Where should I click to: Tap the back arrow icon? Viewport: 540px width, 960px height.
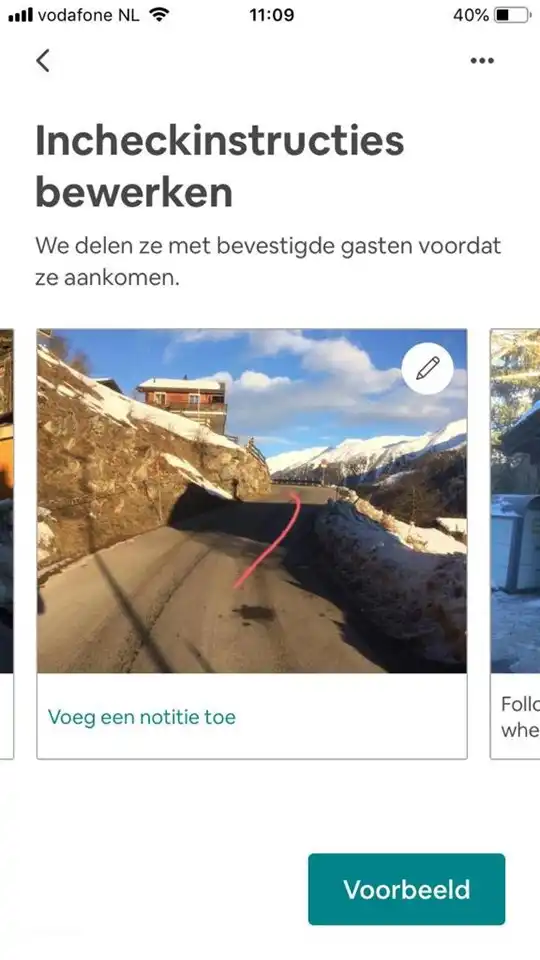pyautogui.click(x=42, y=61)
